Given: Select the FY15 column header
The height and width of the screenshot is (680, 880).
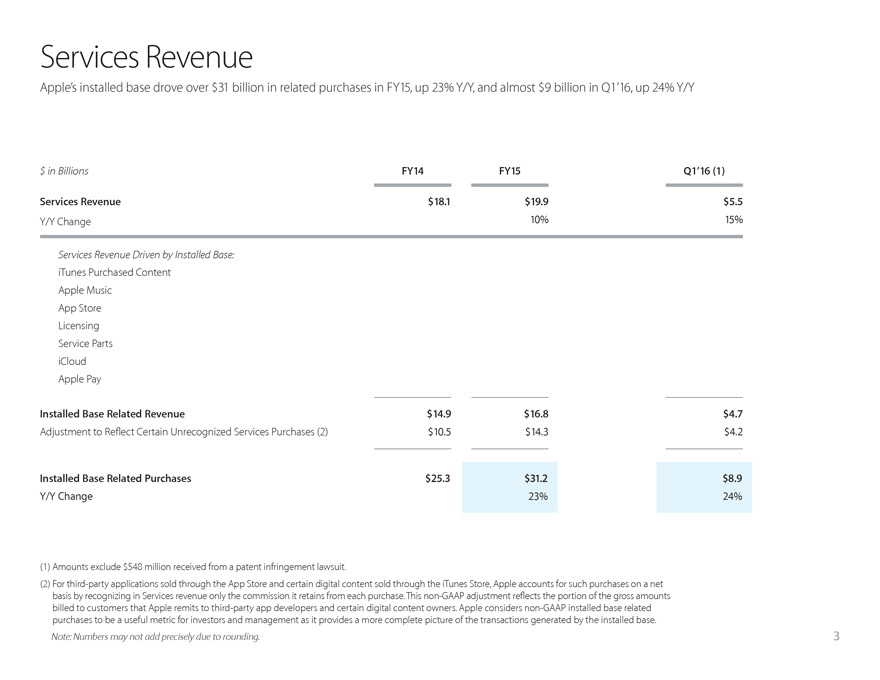Looking at the screenshot, I should coord(509,171).
